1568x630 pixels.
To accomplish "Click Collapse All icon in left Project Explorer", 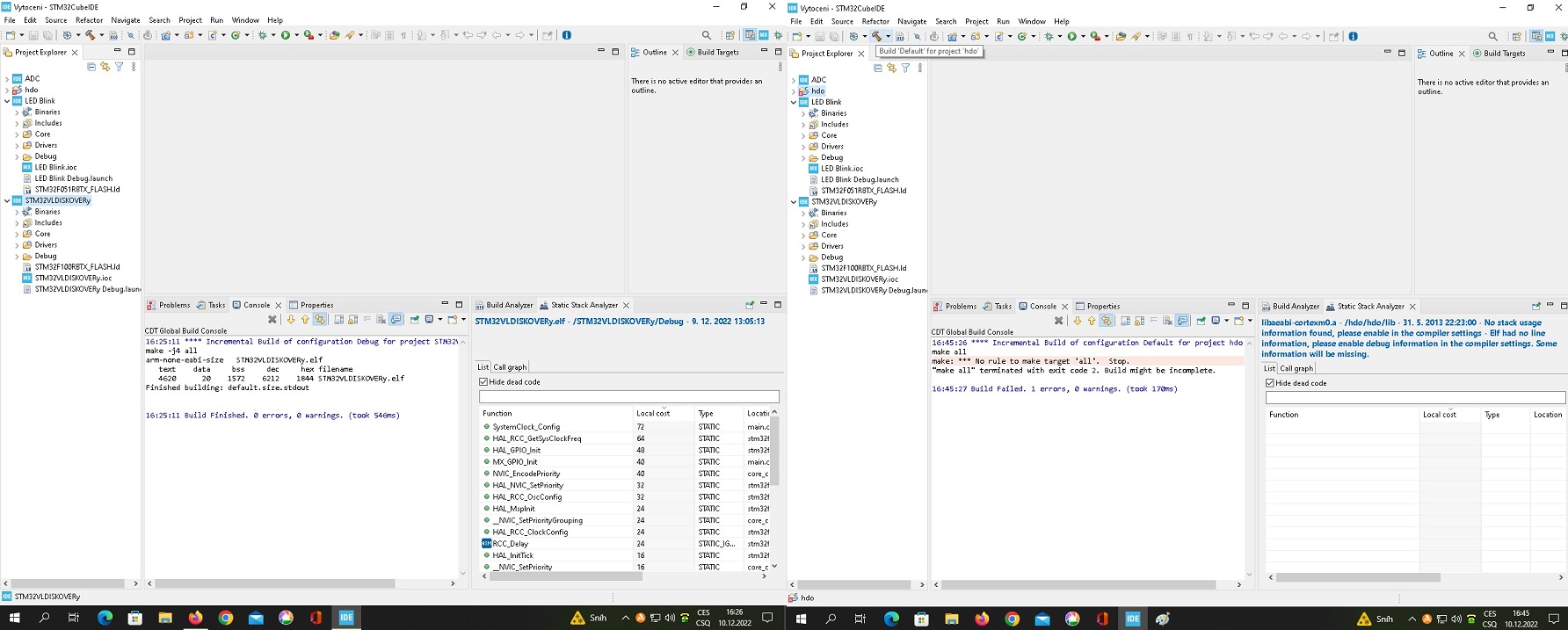I will (x=91, y=67).
